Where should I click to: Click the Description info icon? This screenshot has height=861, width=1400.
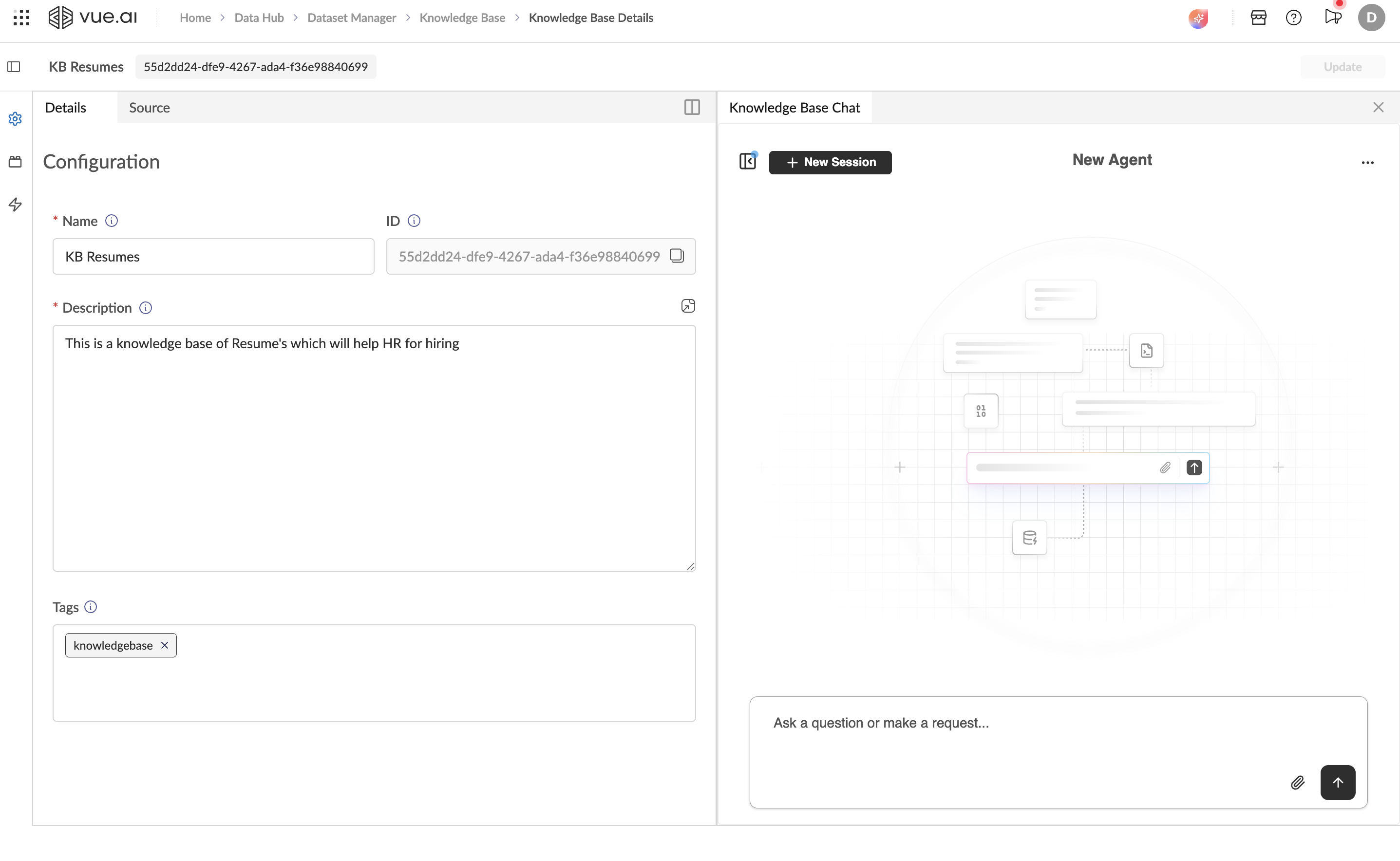[146, 307]
